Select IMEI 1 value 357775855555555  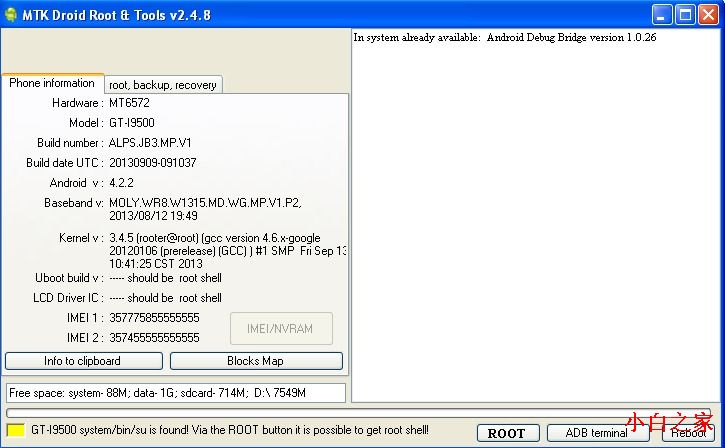click(x=154, y=318)
